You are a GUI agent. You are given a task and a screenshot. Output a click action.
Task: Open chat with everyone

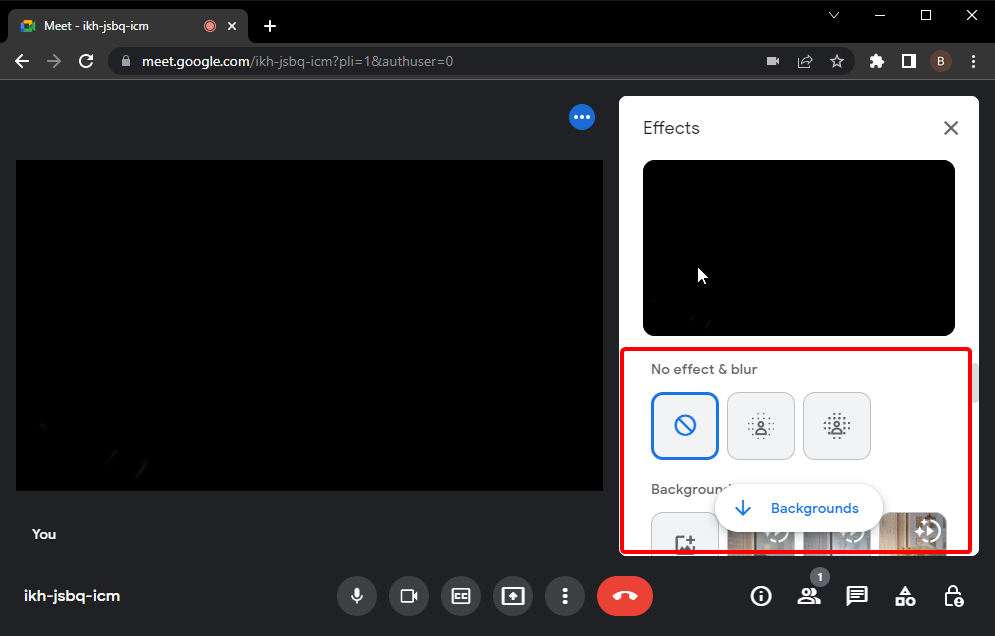(857, 596)
